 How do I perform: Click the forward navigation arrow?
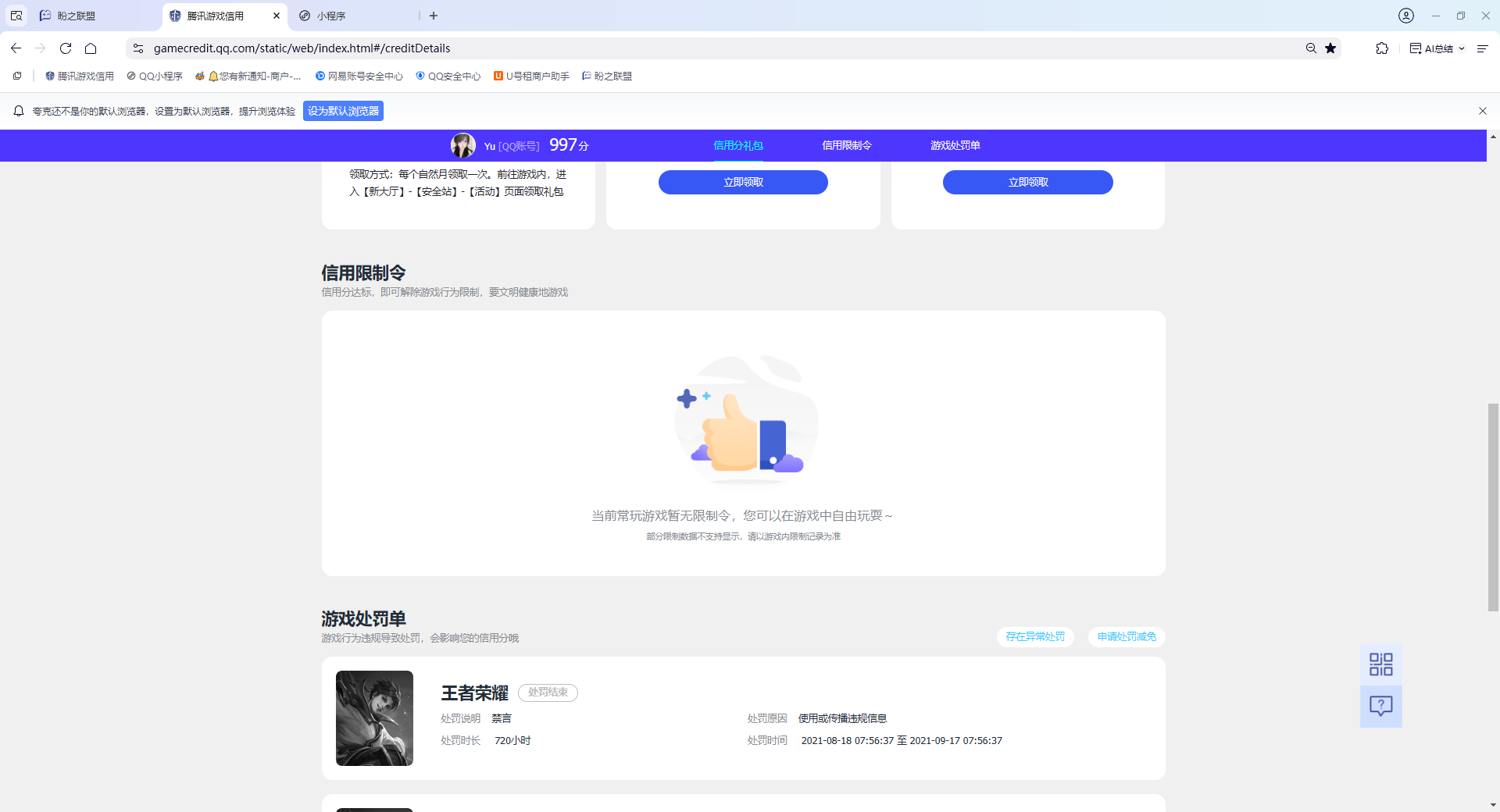point(41,48)
